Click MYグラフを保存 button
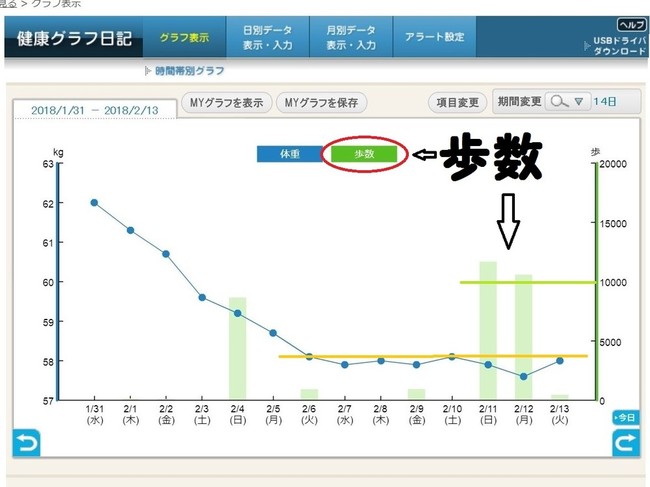This screenshot has height=487, width=650. tap(321, 102)
